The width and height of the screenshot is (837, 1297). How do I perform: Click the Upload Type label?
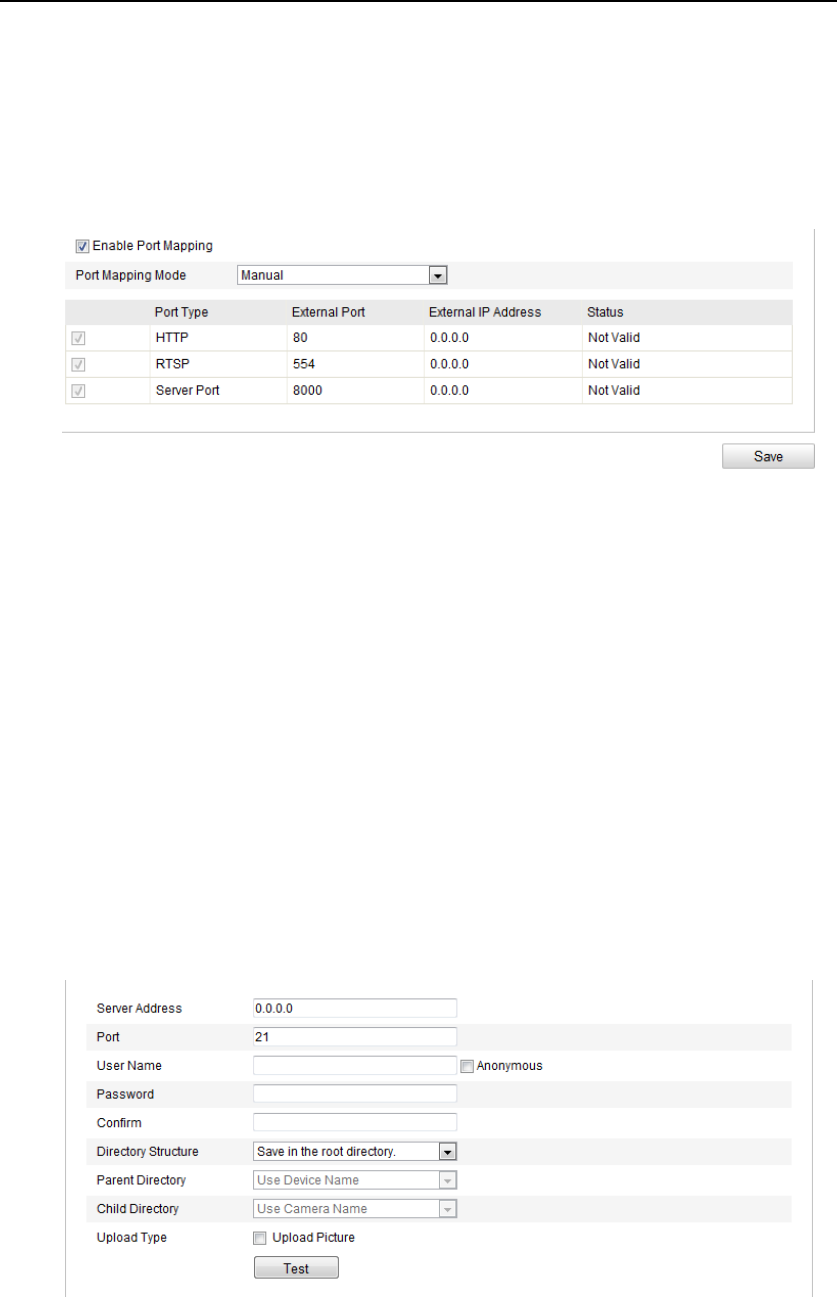[131, 1237]
